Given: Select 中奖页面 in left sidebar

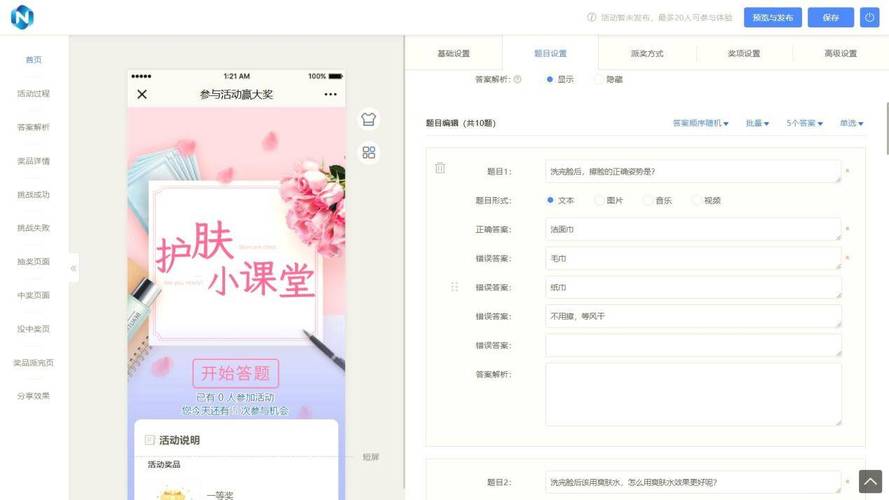Looking at the screenshot, I should coord(33,295).
